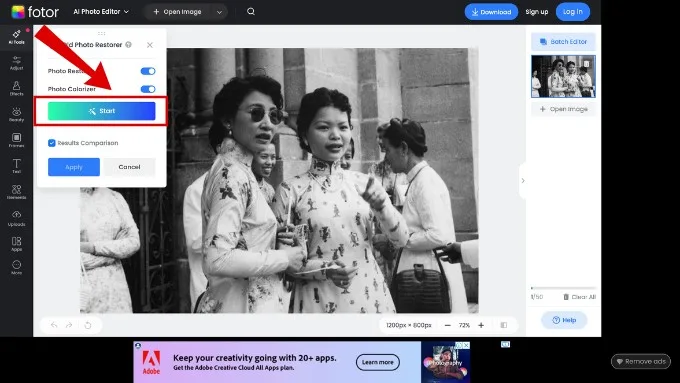
Task: Click the batch progress slider bar
Action: coord(563,288)
